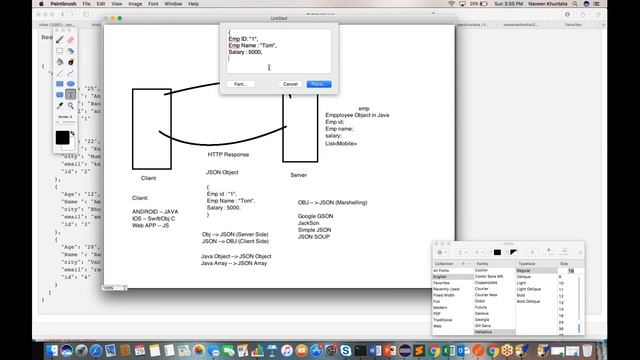
Task: Select the Eyedropper color picker tool
Action: pos(60,106)
